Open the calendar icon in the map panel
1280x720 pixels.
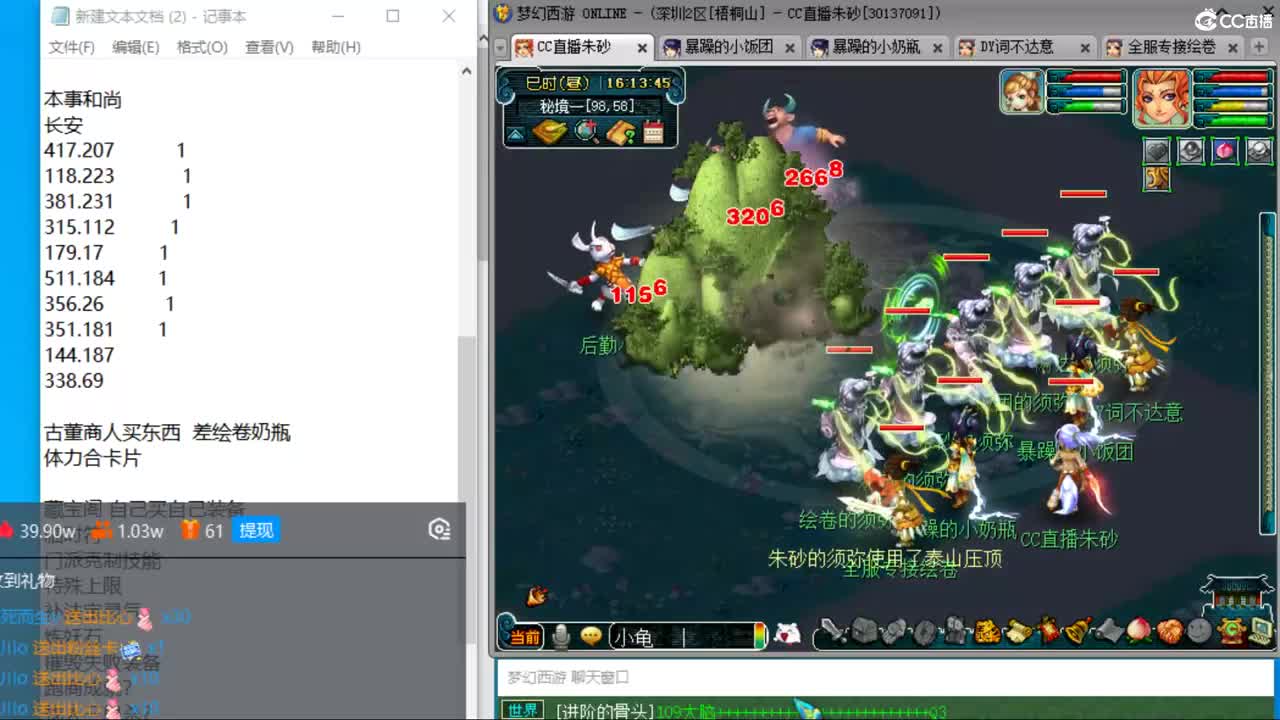point(654,132)
